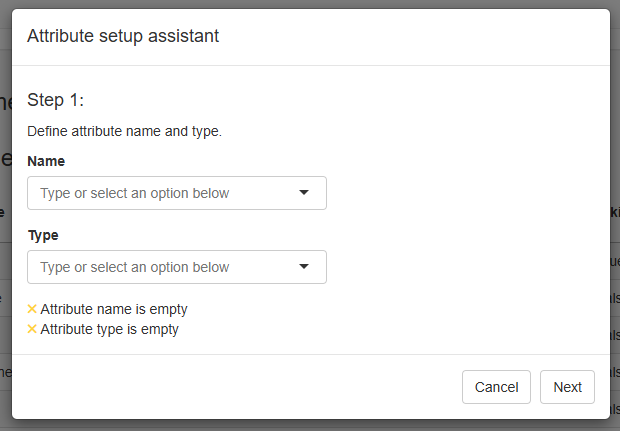This screenshot has width=620, height=431.
Task: Click the bold 'Type' field label
Action: pyautogui.click(x=43, y=235)
